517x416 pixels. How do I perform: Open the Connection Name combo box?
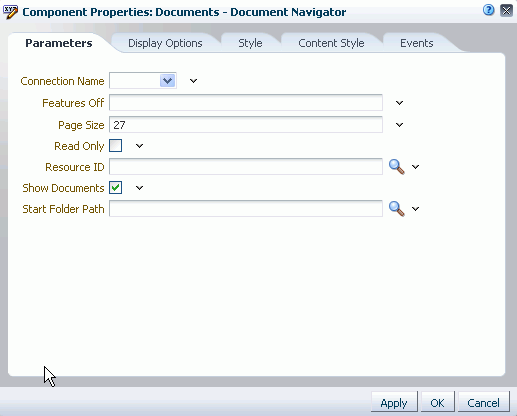[x=143, y=81]
